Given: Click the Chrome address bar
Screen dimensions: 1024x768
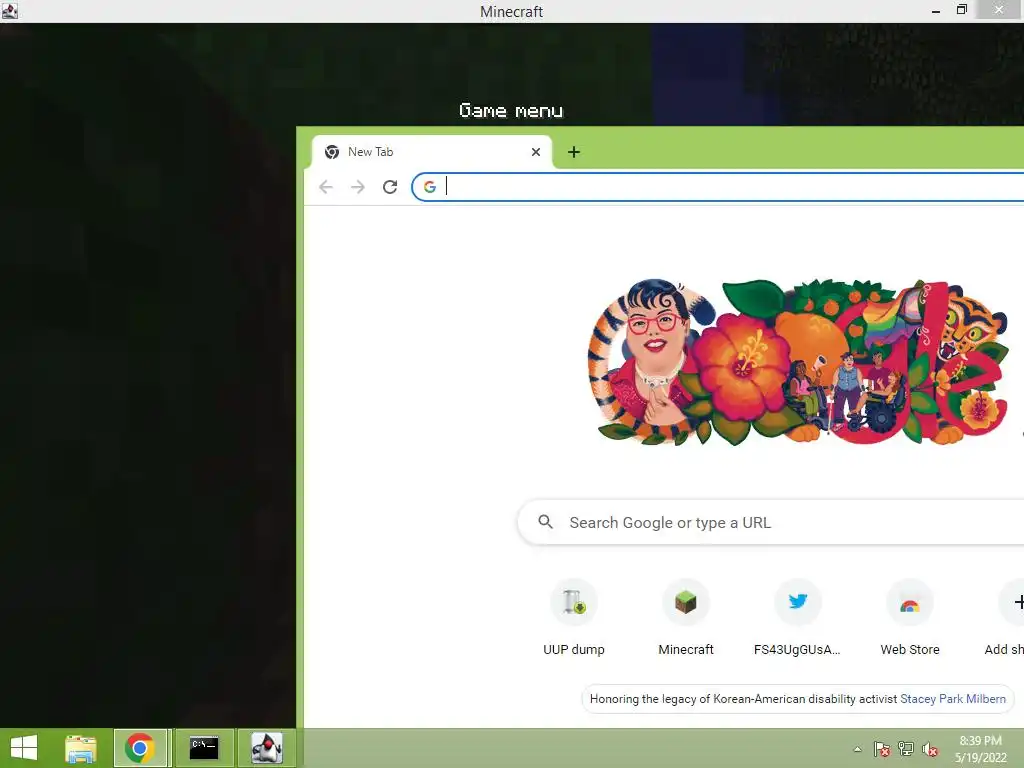Looking at the screenshot, I should (718, 187).
